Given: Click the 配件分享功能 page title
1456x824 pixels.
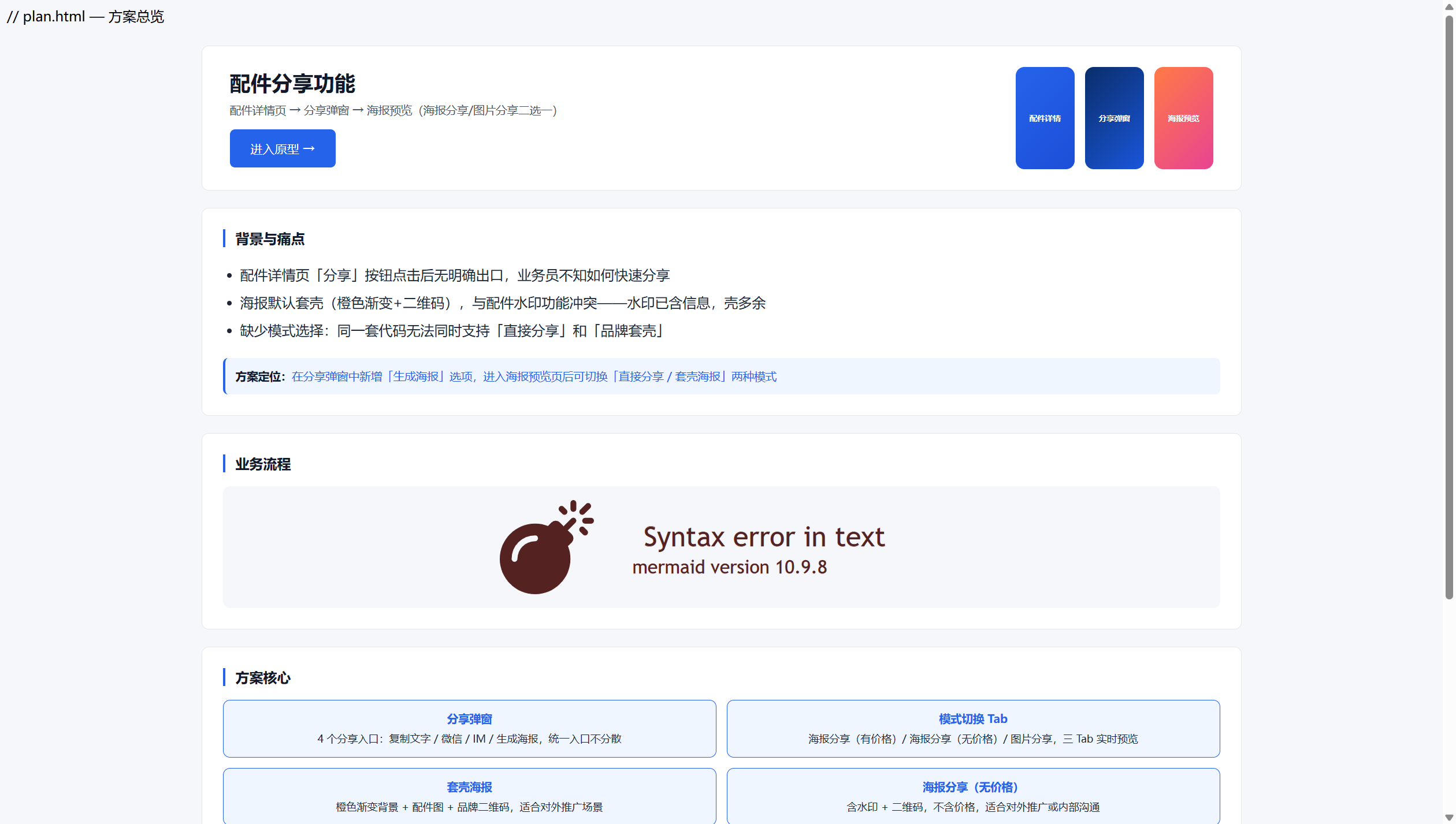Looking at the screenshot, I should [292, 84].
